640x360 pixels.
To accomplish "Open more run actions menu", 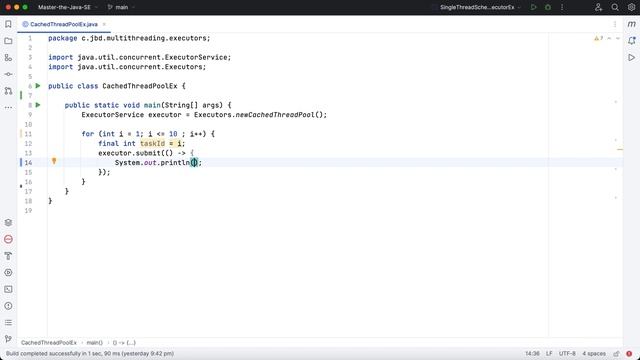I will click(562, 7).
